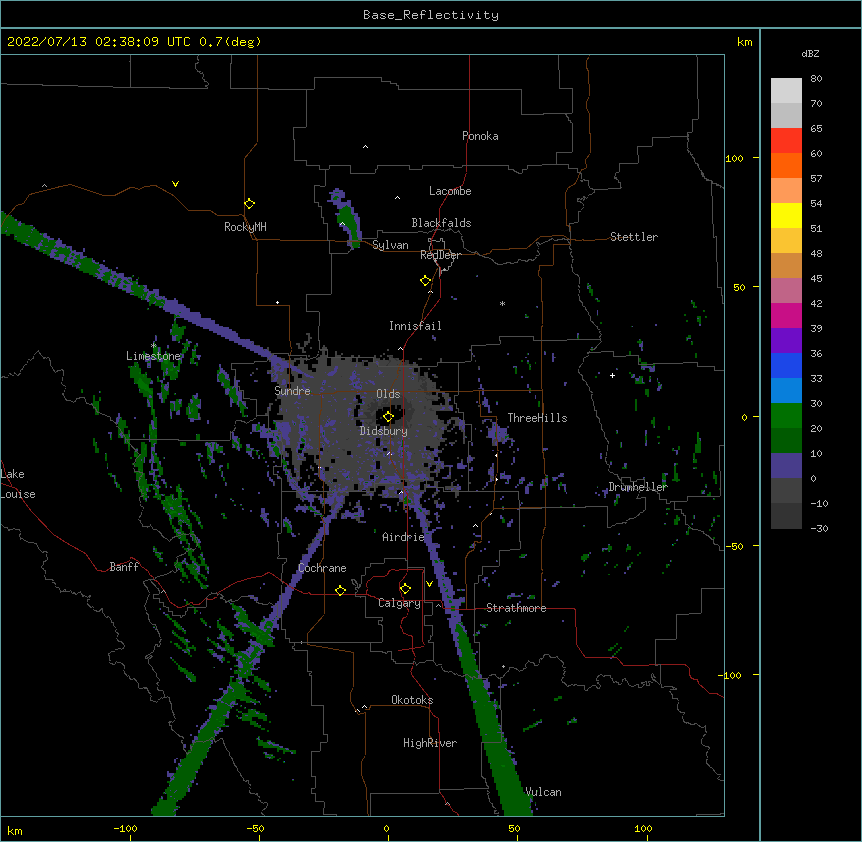This screenshot has width=862, height=842.
Task: Pick the blue 33-36 dBZ legend swatch
Action: [786, 365]
